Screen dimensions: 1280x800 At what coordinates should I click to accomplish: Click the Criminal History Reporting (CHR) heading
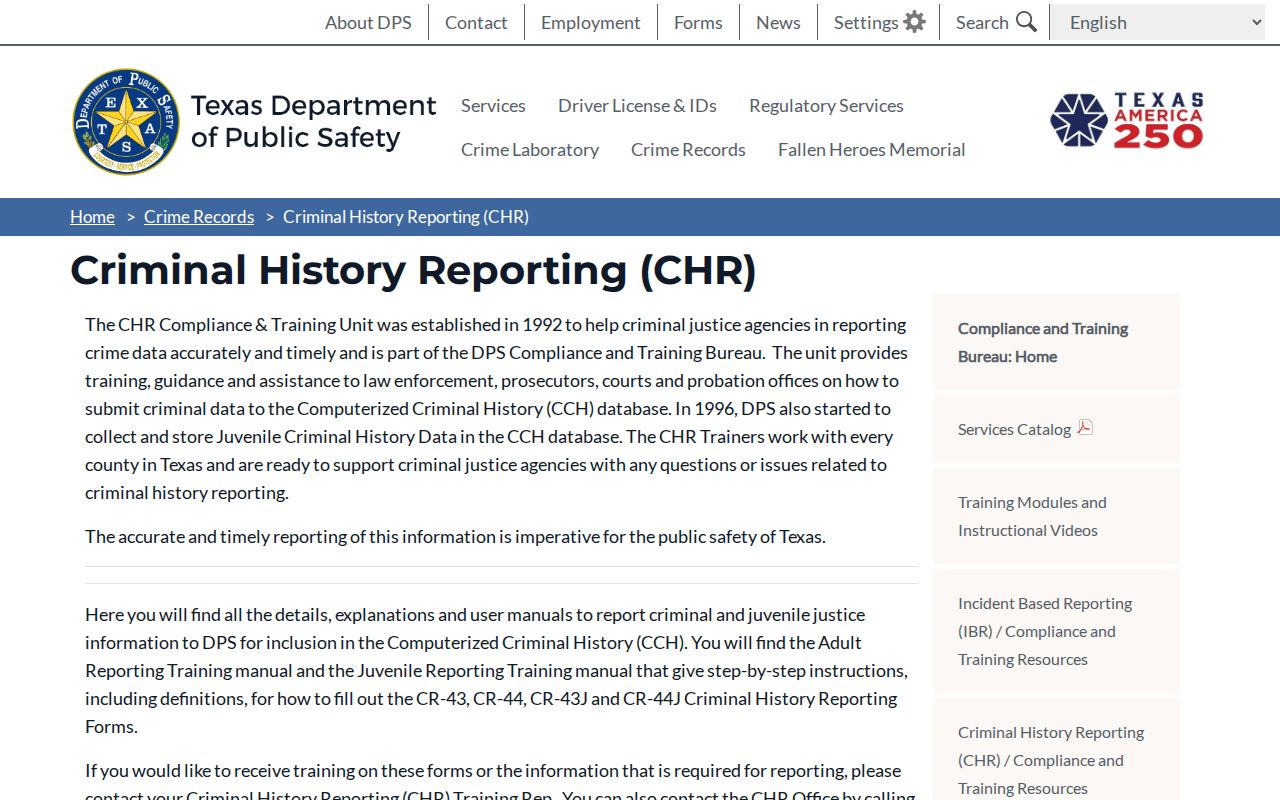[x=413, y=270]
